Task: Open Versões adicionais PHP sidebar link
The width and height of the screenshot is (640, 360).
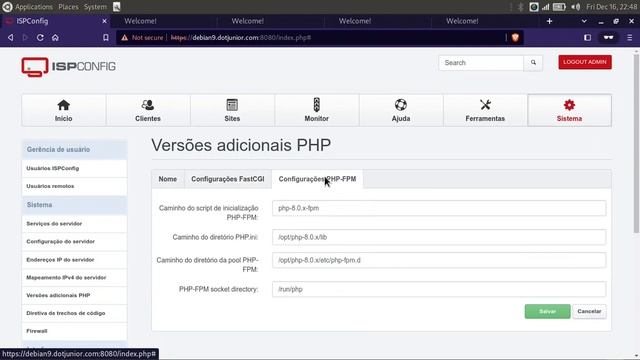Action: click(74, 295)
